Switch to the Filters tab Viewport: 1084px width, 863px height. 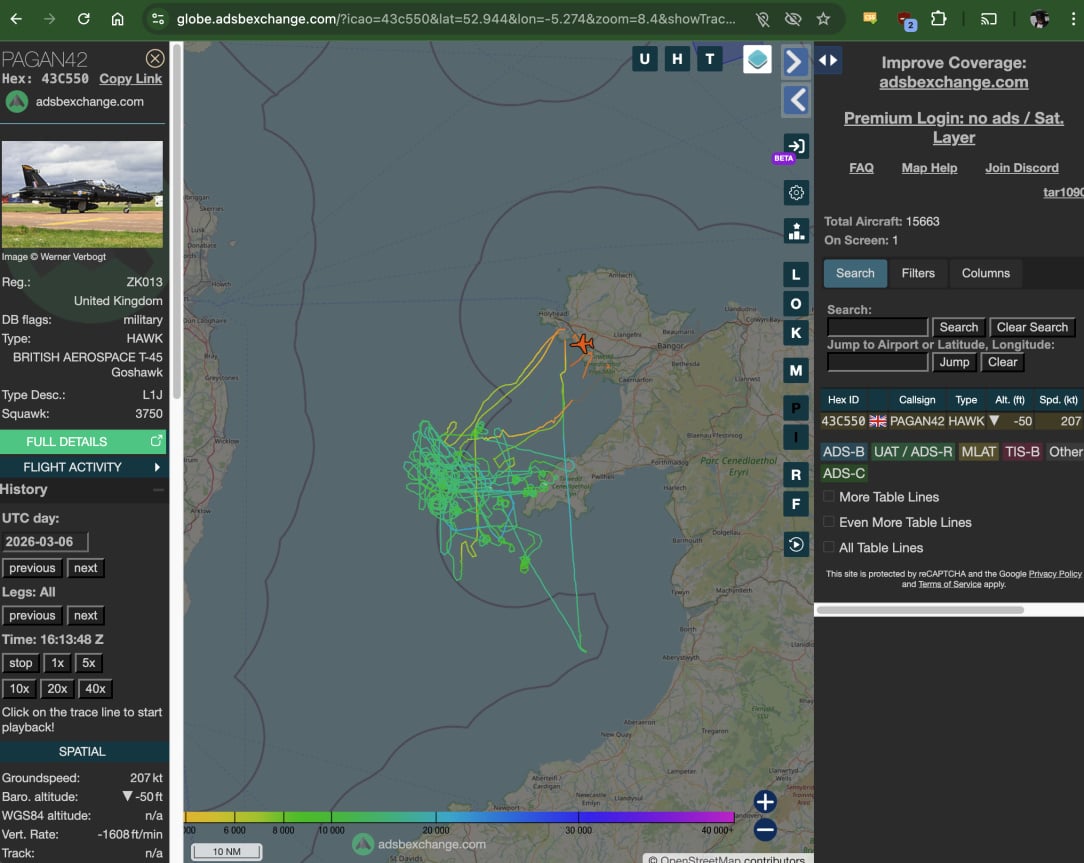(917, 274)
